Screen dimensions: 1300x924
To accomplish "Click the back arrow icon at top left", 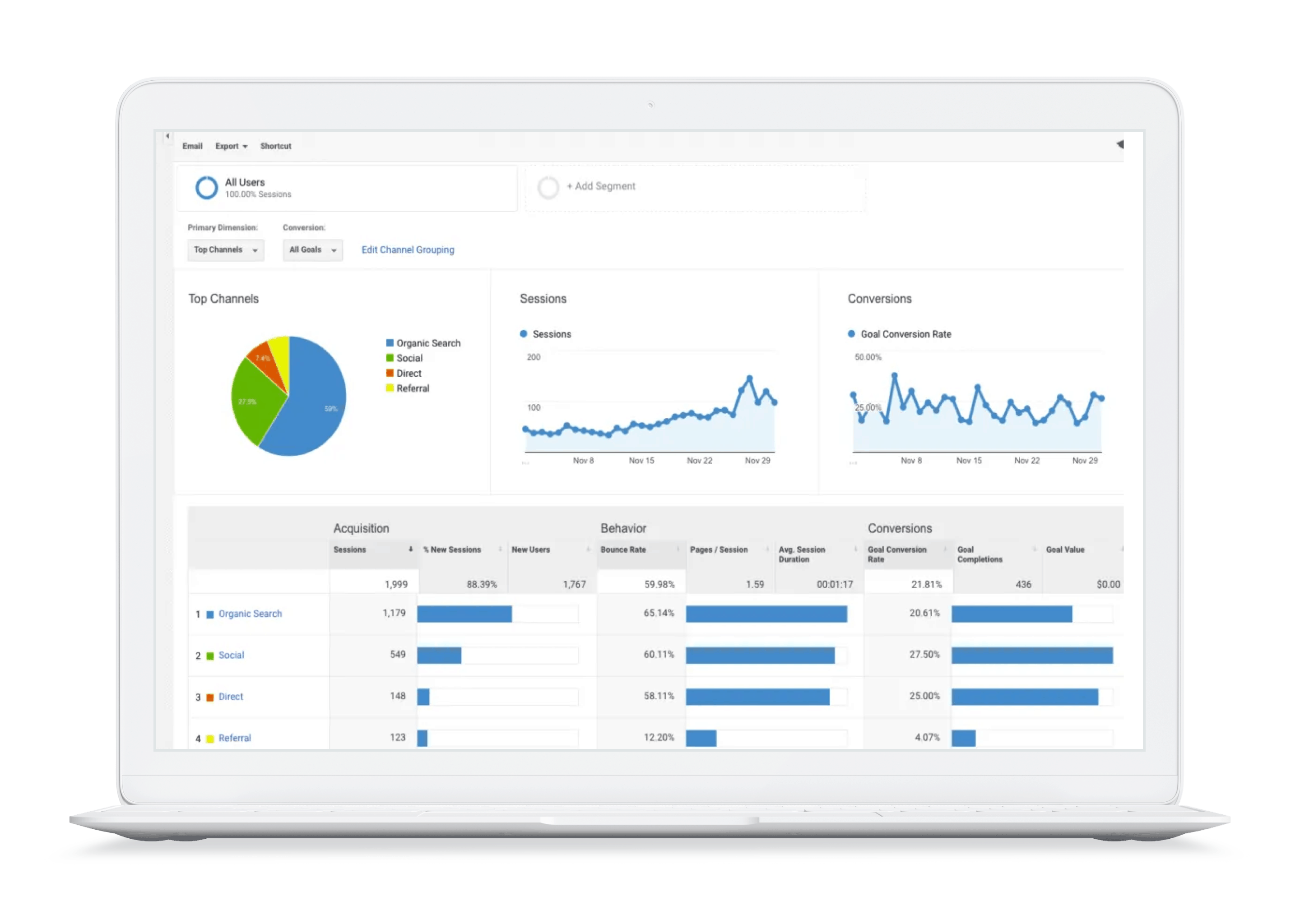I will tap(167, 135).
